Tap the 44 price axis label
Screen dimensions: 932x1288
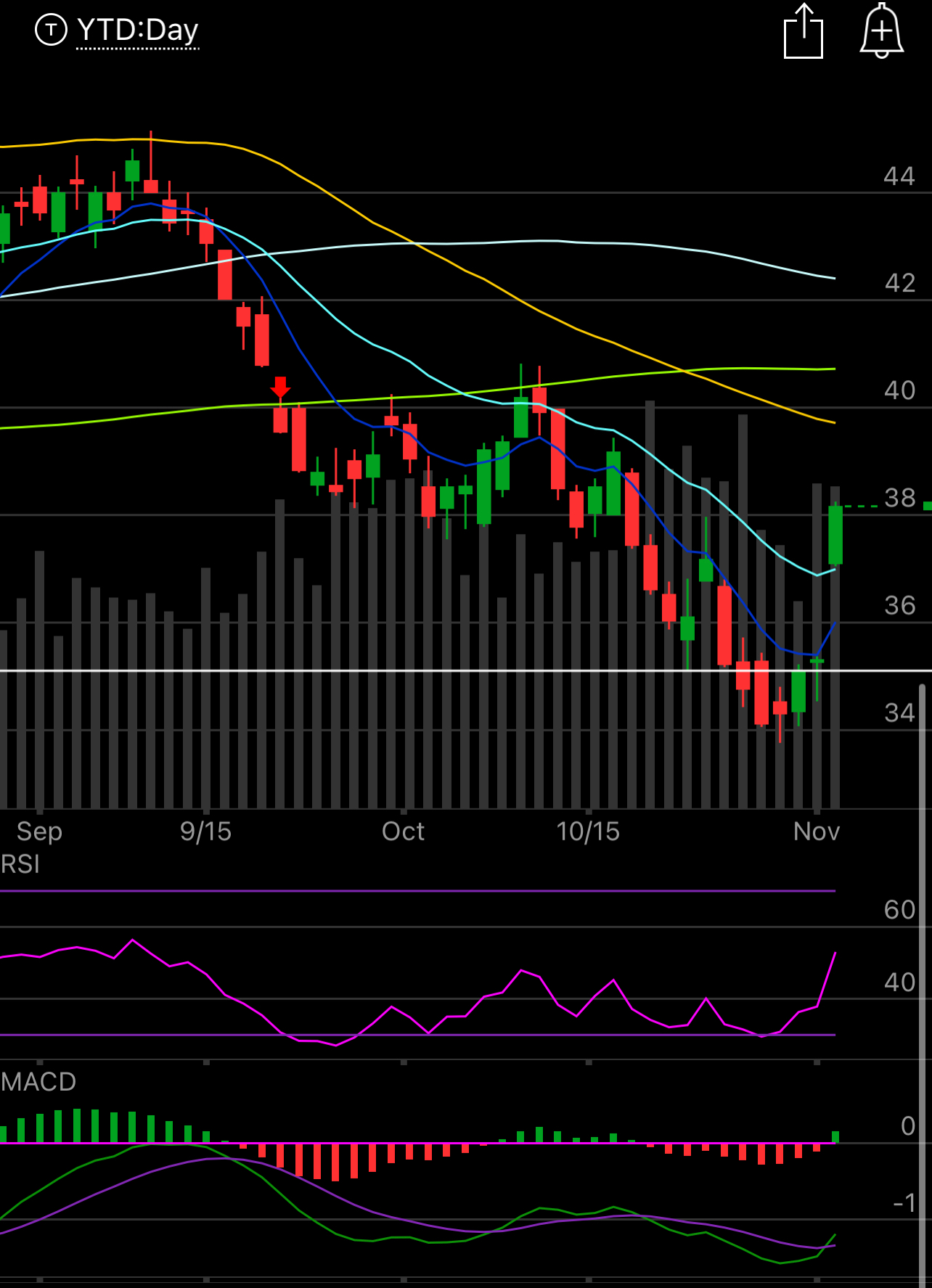coord(899,176)
